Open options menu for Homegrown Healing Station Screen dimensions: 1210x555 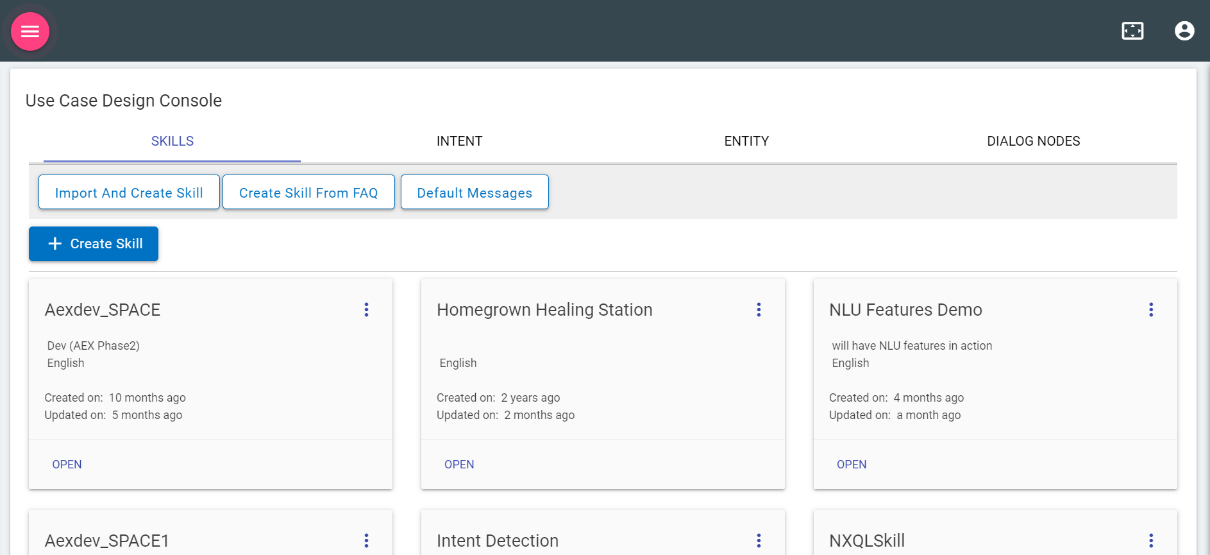point(758,310)
